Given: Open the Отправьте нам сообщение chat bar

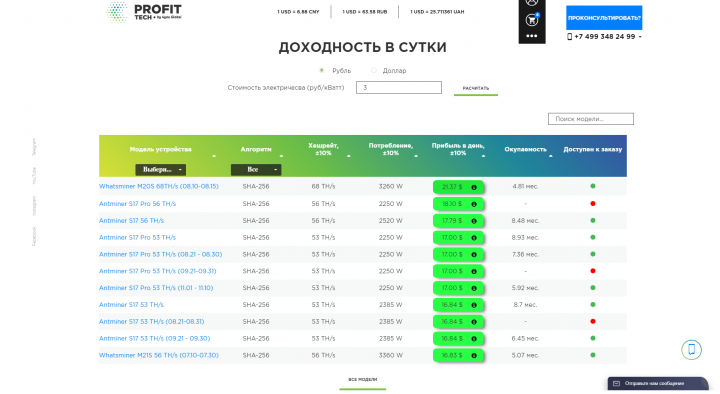Looking at the screenshot, I should 658,383.
